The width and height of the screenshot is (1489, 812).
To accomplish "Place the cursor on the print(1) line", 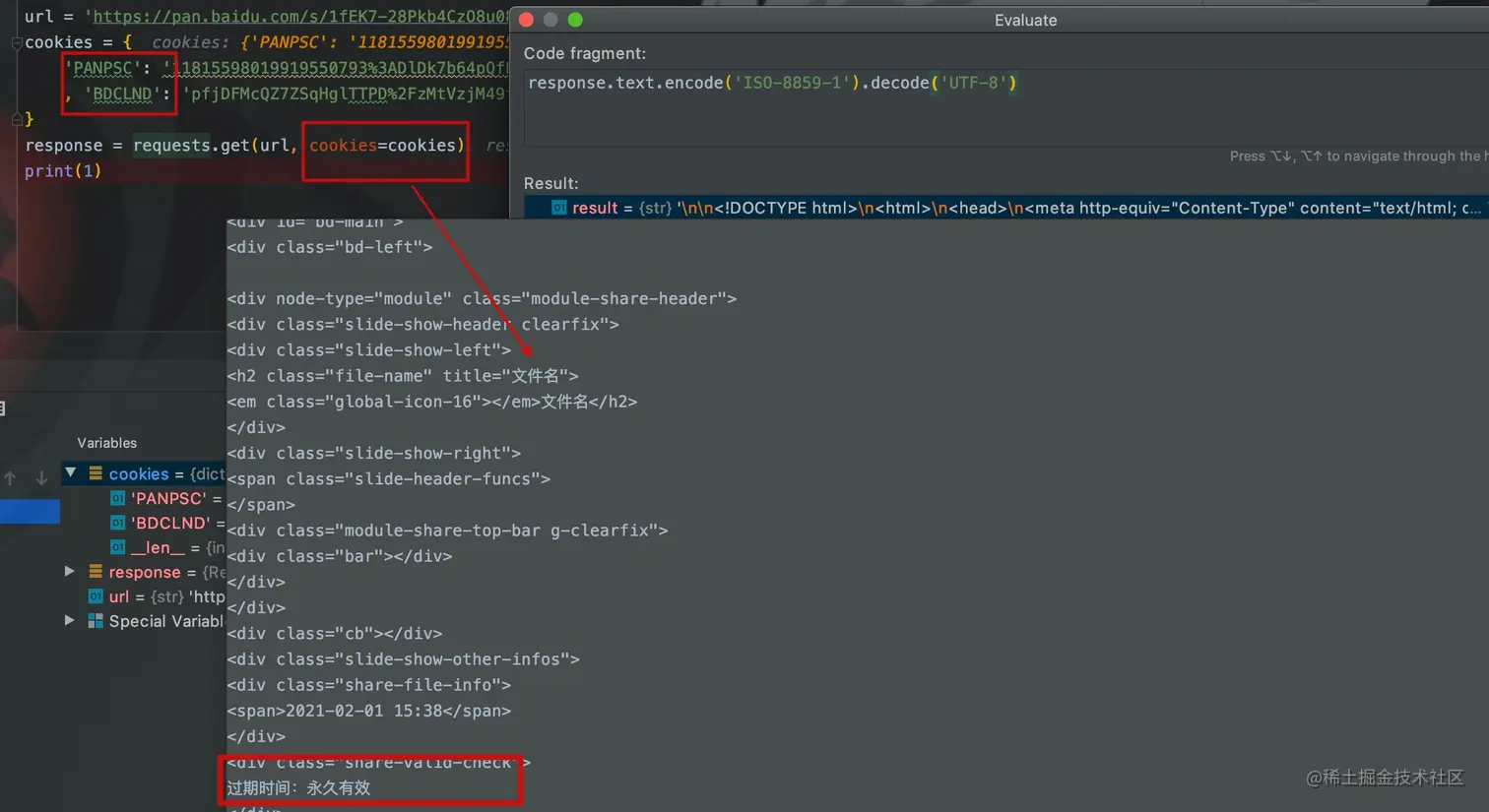I will pyautogui.click(x=63, y=171).
